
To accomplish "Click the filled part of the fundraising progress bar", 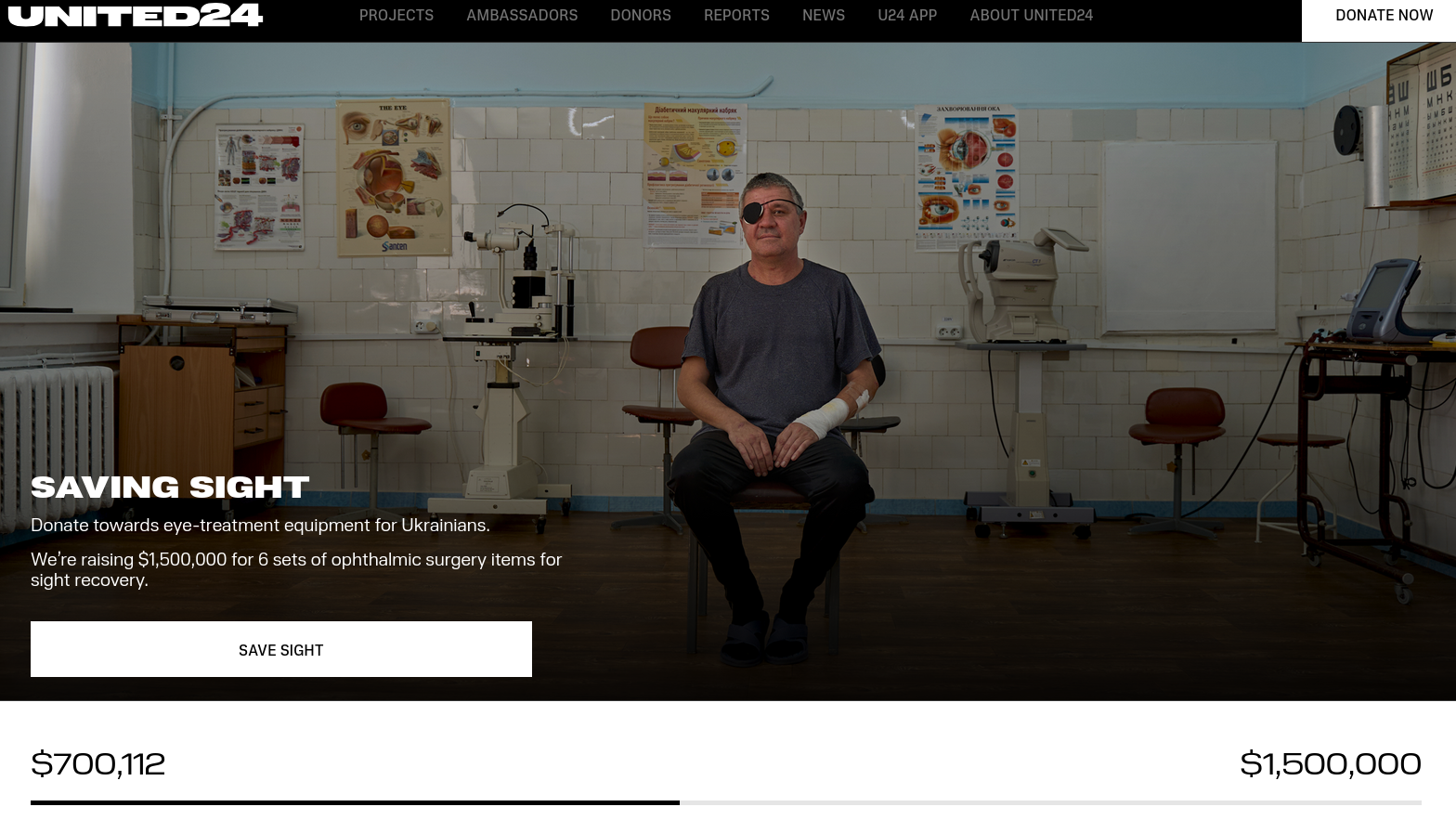I will [355, 802].
